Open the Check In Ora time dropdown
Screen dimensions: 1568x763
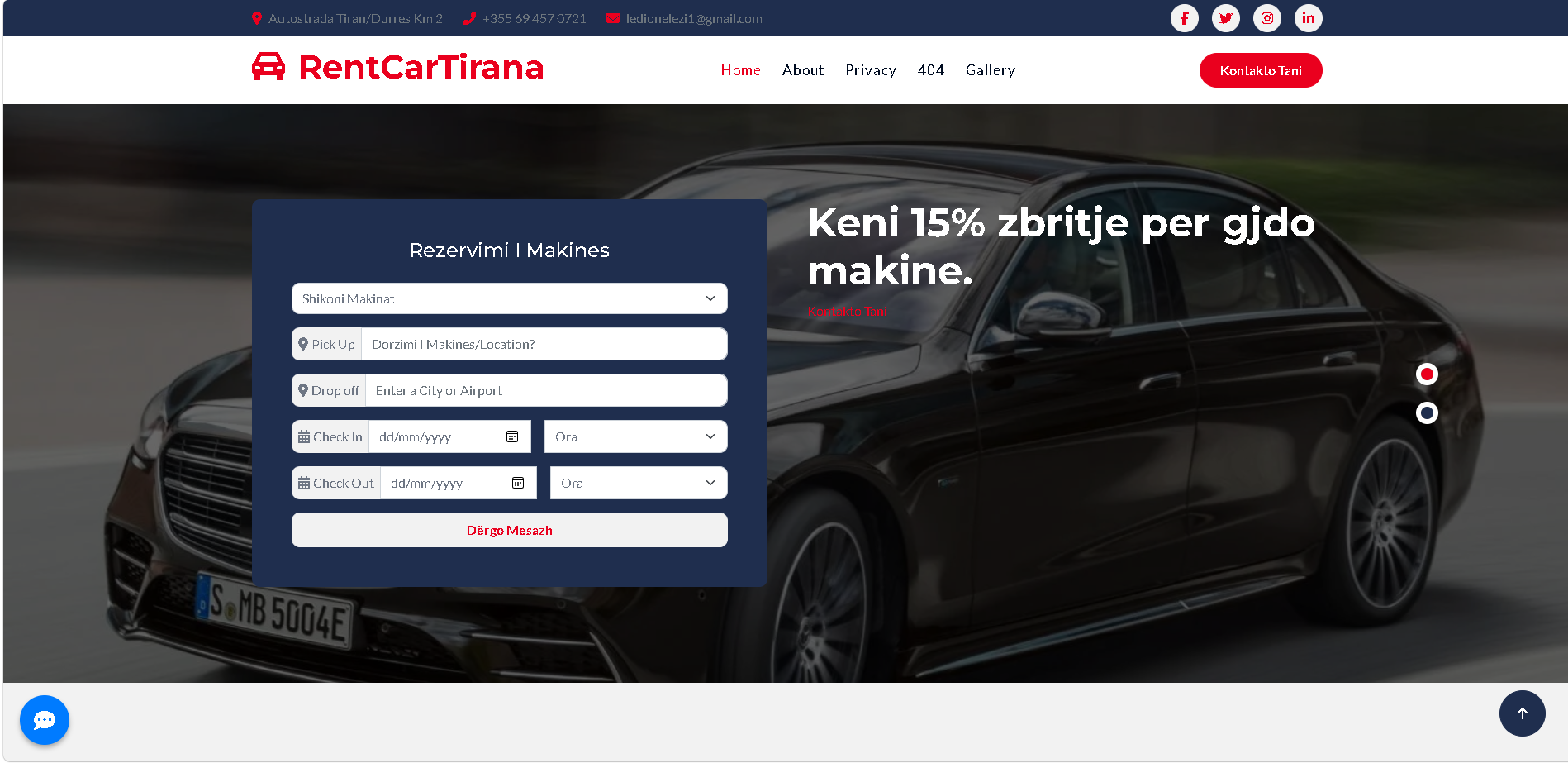click(635, 436)
